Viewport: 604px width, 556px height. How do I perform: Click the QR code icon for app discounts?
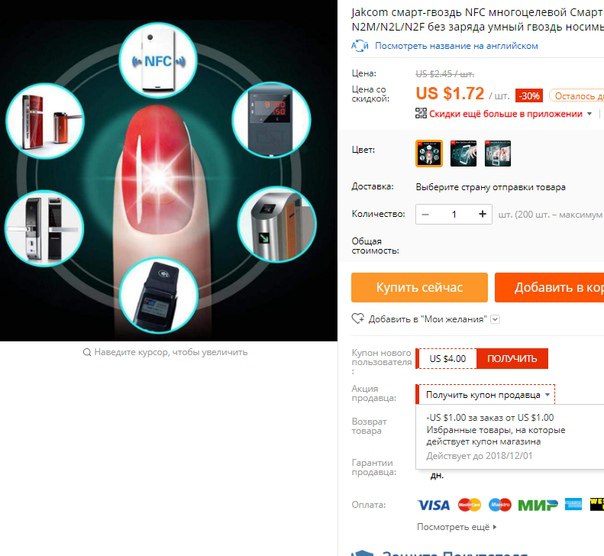[421, 113]
